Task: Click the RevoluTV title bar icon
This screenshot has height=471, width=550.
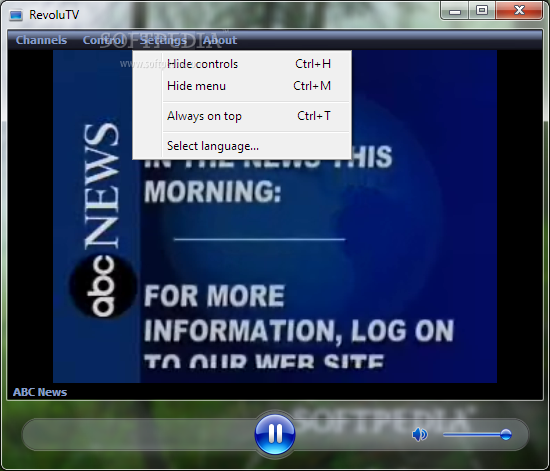Action: [16, 15]
